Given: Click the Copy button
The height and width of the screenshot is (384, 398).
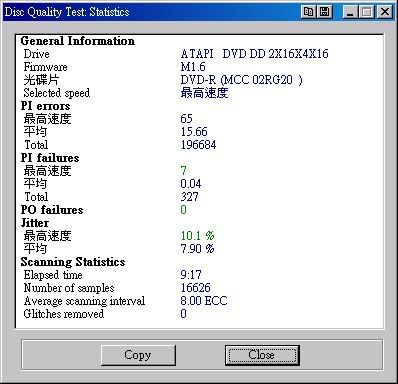Looking at the screenshot, I should pos(138,355).
